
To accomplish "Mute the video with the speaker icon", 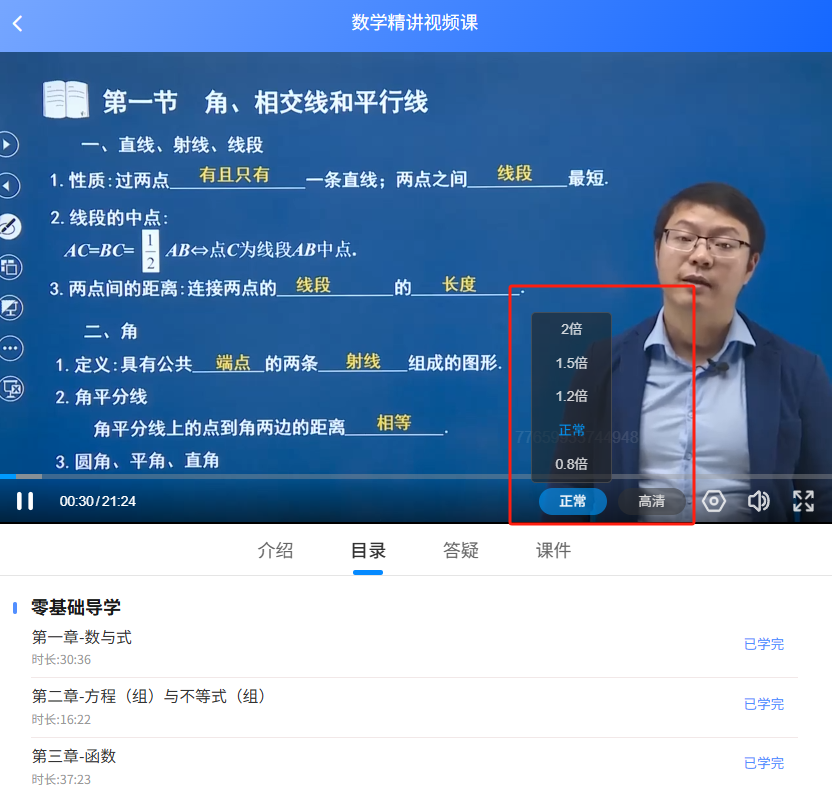I will click(759, 501).
